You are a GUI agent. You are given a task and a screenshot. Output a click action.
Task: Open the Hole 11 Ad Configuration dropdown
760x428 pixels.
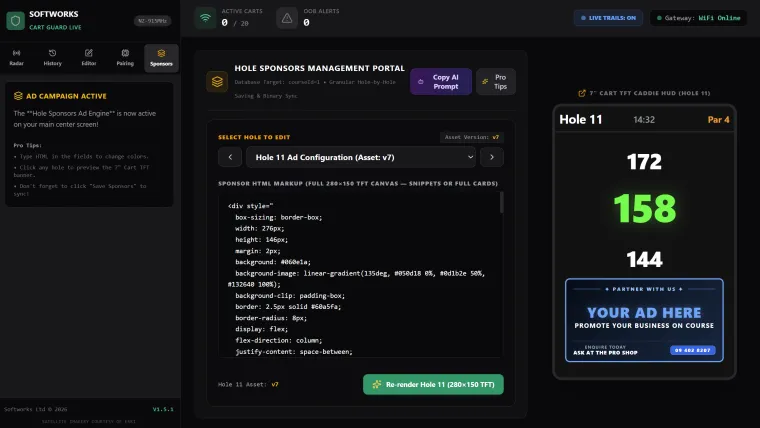(x=361, y=157)
